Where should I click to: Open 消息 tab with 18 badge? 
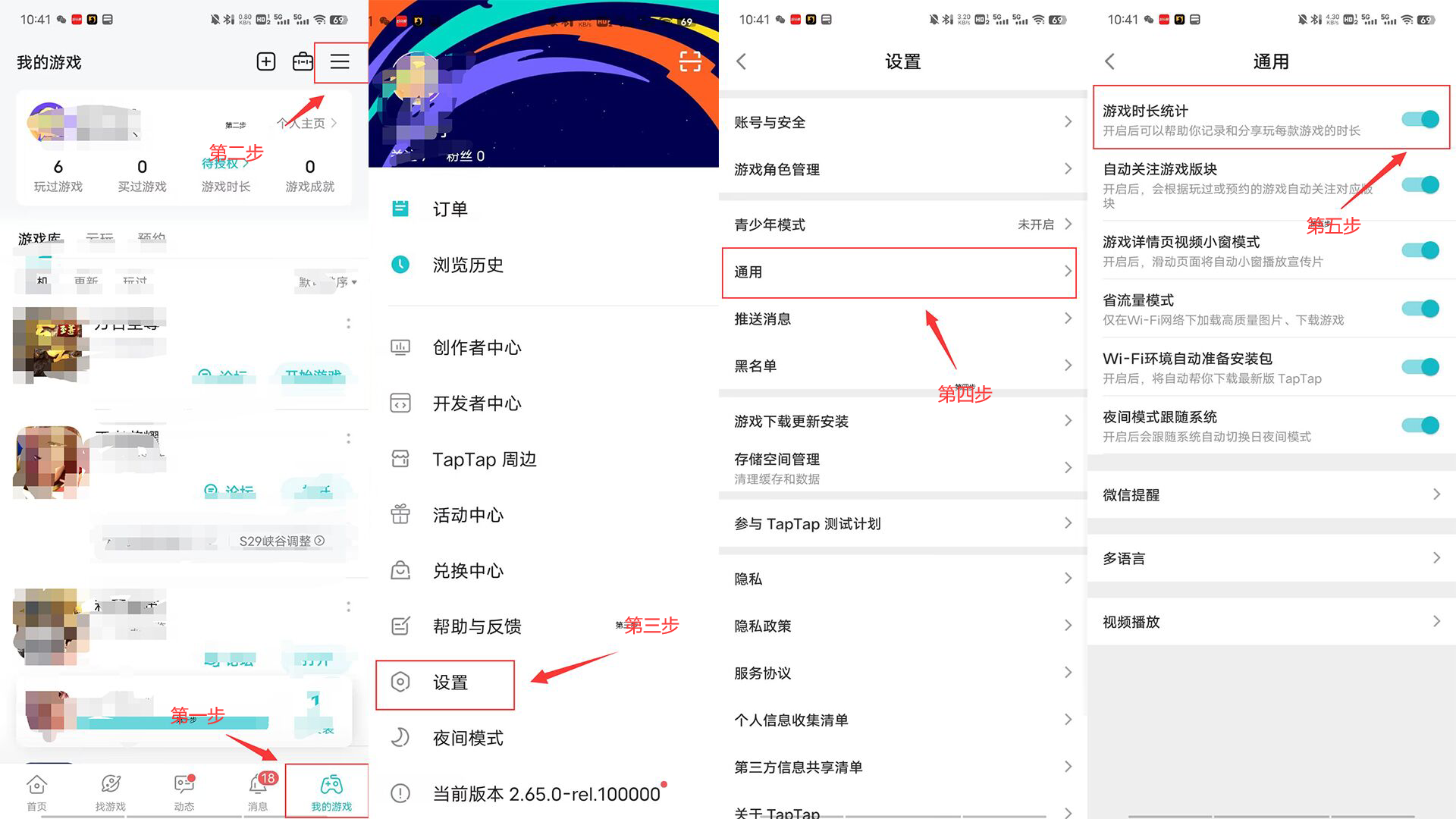click(x=259, y=792)
